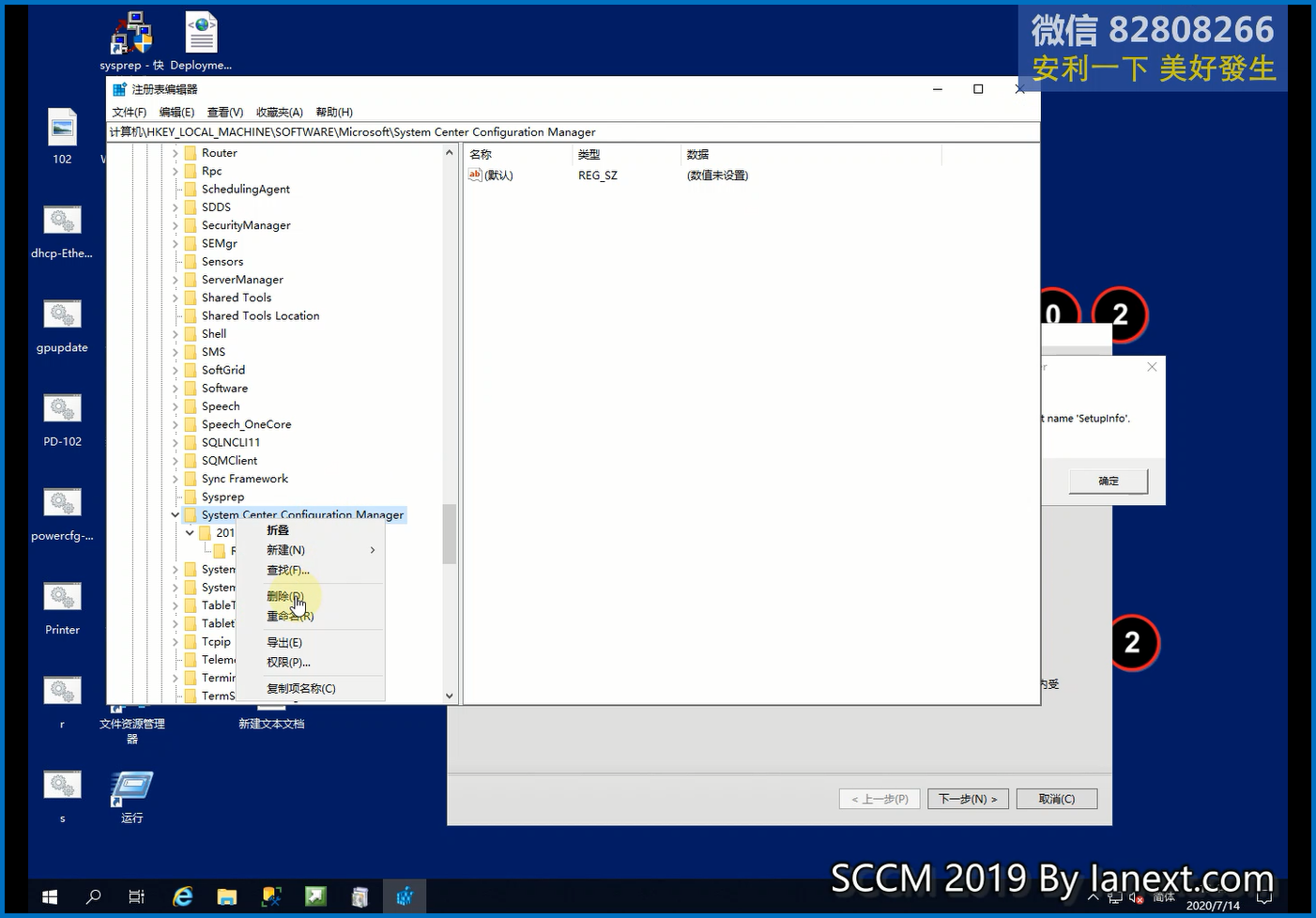
Task: Choose 权限(P)... in the context menu
Action: (x=310, y=662)
